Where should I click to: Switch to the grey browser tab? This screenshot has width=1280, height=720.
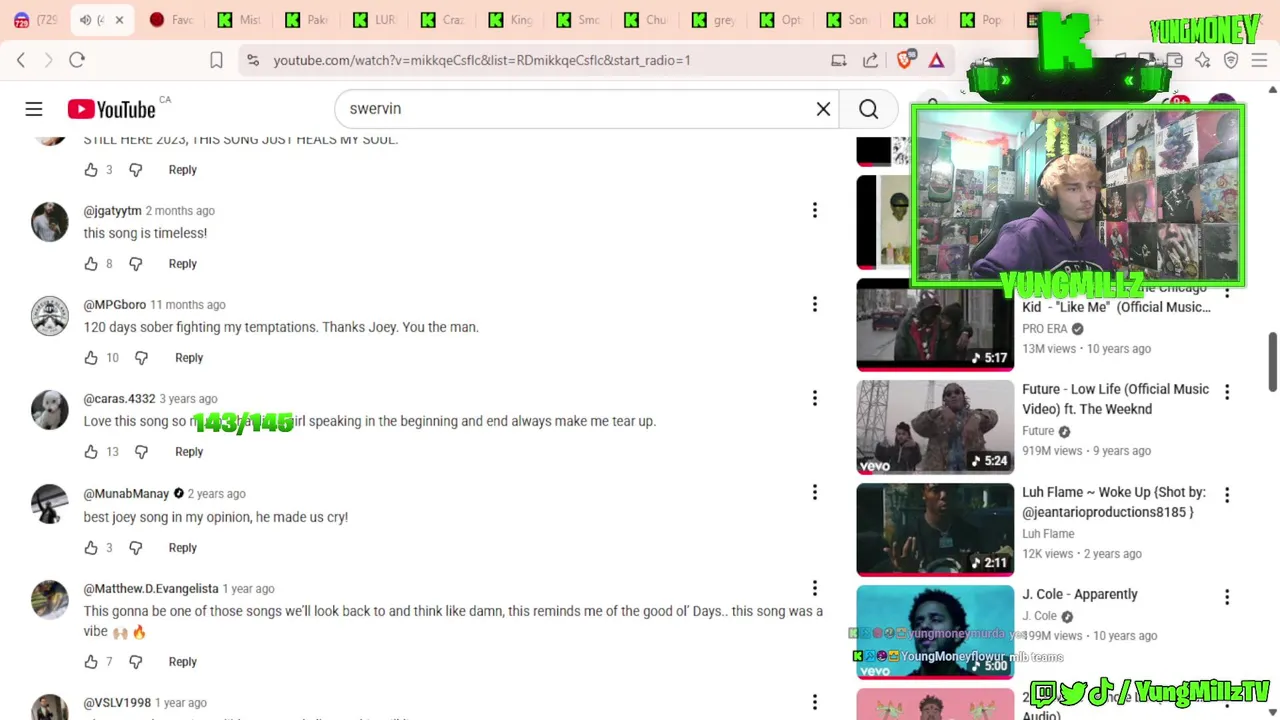click(715, 20)
